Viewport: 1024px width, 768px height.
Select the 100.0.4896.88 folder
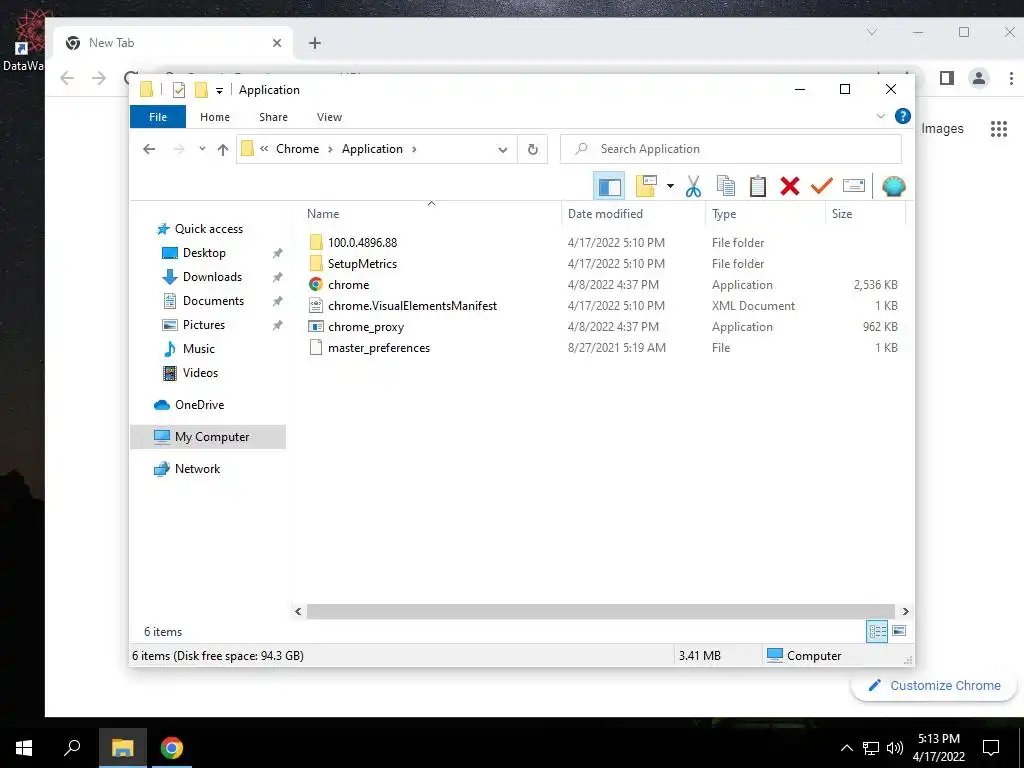pos(362,242)
